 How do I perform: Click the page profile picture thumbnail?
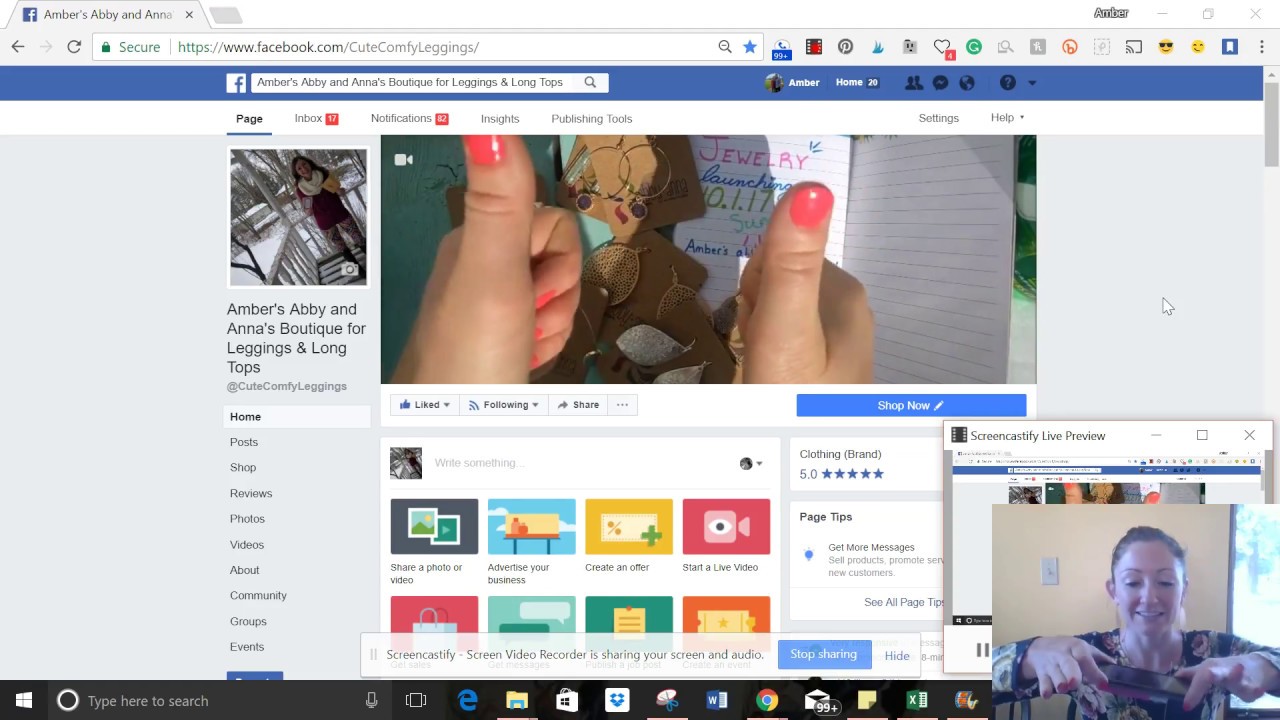(298, 217)
